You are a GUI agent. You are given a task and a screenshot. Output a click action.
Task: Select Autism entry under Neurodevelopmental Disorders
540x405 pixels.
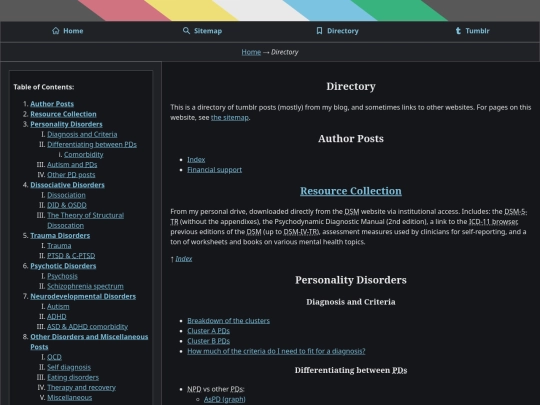[x=58, y=307]
